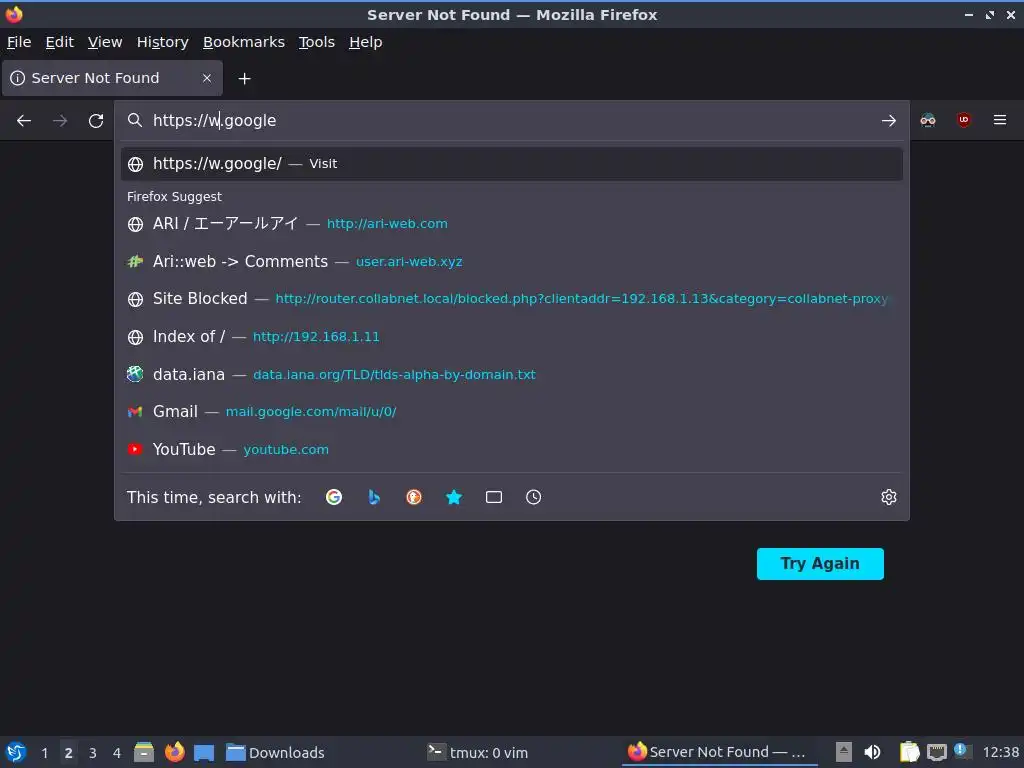The height and width of the screenshot is (768, 1024).
Task: Launch the file manager from the taskbar
Action: pos(144,752)
